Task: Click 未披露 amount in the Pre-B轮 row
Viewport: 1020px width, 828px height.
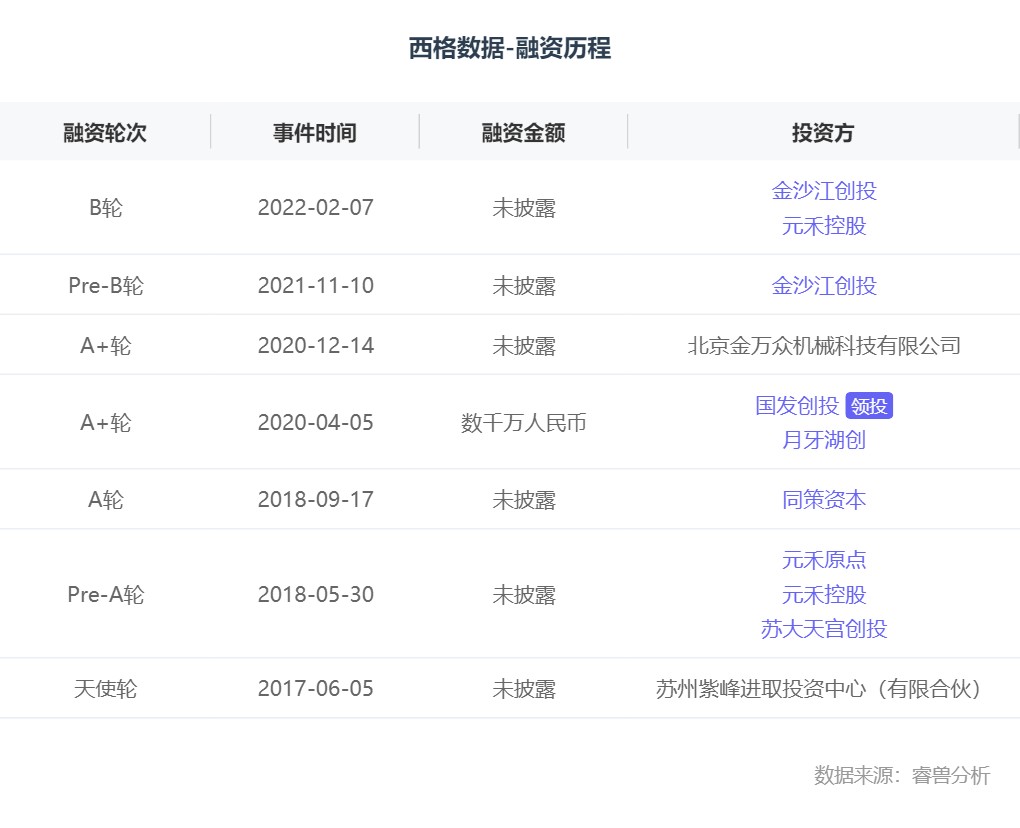Action: pos(524,286)
